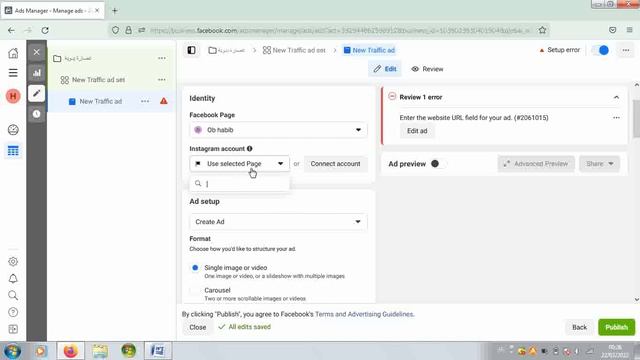Image resolution: width=640 pixels, height=360 pixels.
Task: Click the Close button at bottom
Action: [x=198, y=327]
